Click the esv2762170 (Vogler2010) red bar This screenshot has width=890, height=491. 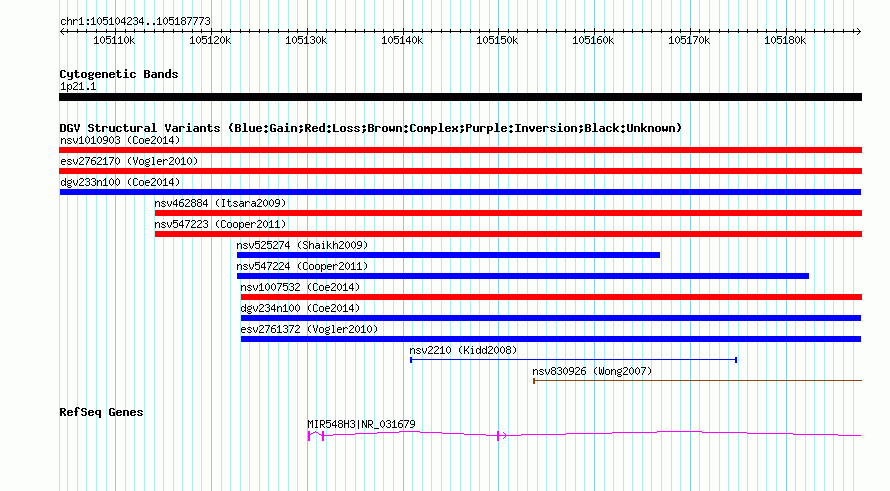point(460,171)
